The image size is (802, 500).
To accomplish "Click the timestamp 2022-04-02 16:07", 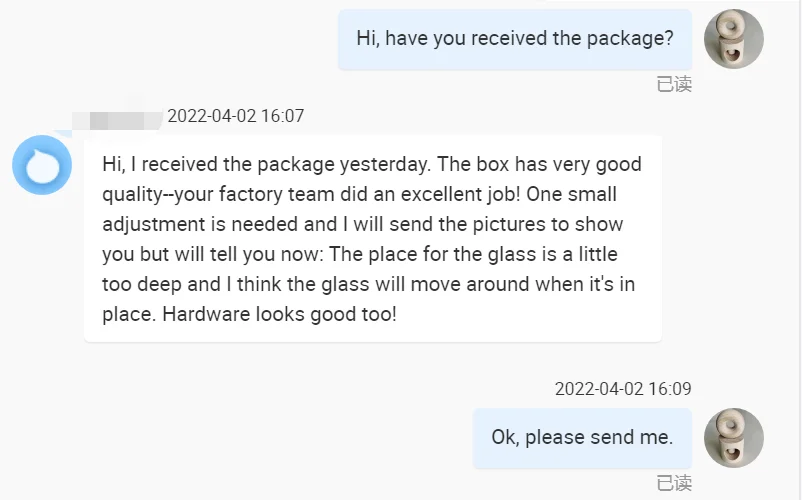I will click(x=235, y=116).
